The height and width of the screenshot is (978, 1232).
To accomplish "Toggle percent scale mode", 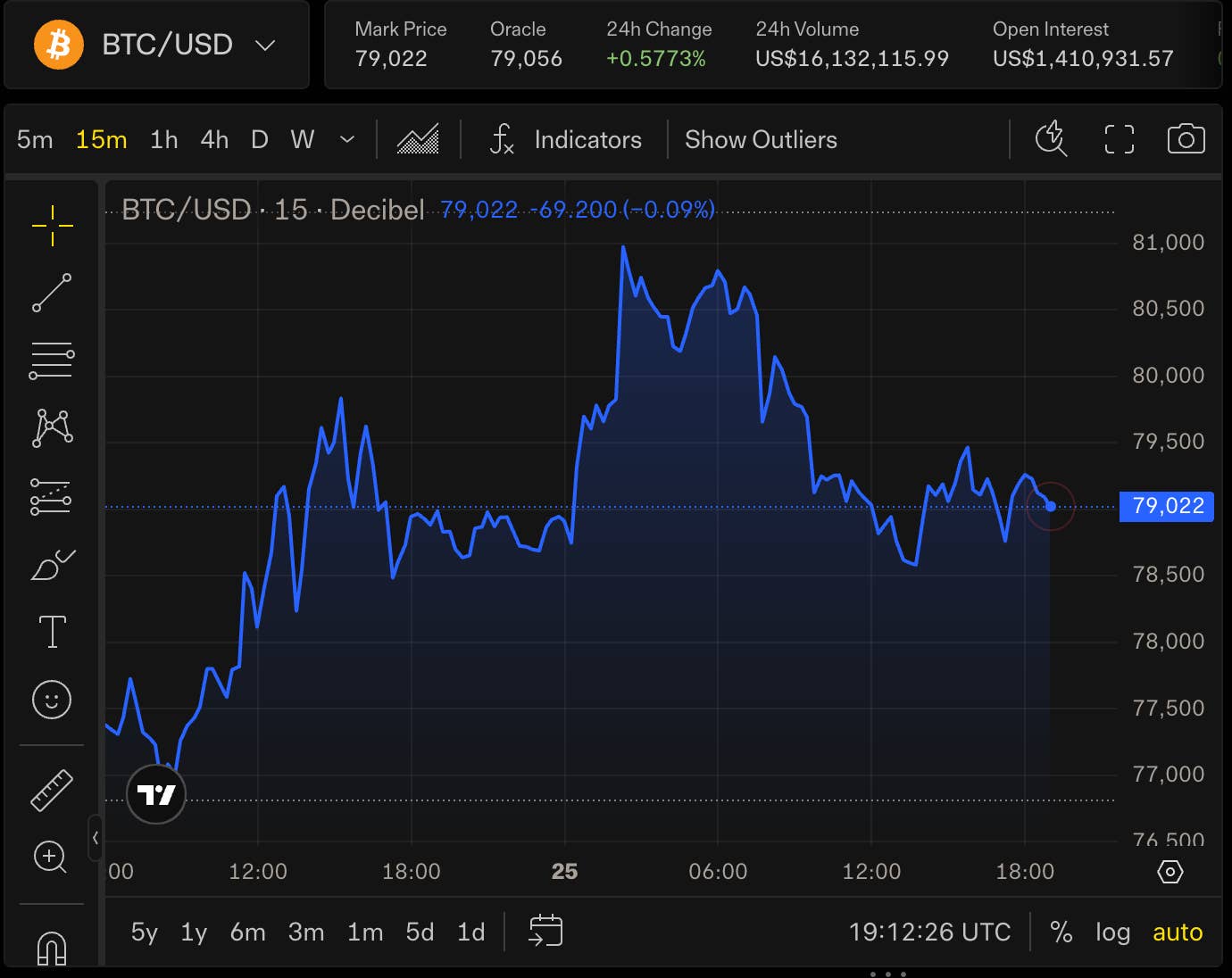I will click(x=1061, y=932).
